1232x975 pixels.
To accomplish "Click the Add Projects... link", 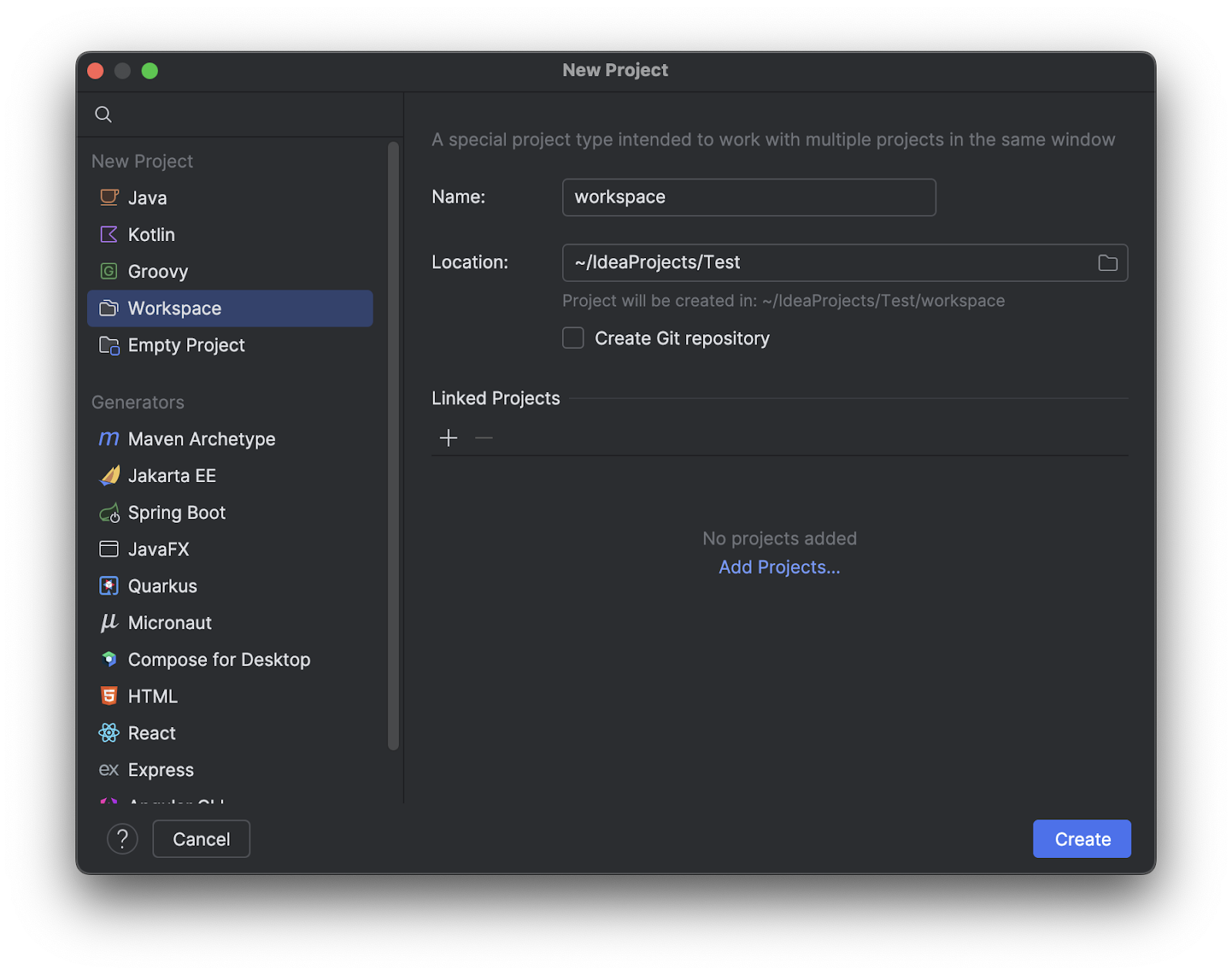I will (779, 568).
